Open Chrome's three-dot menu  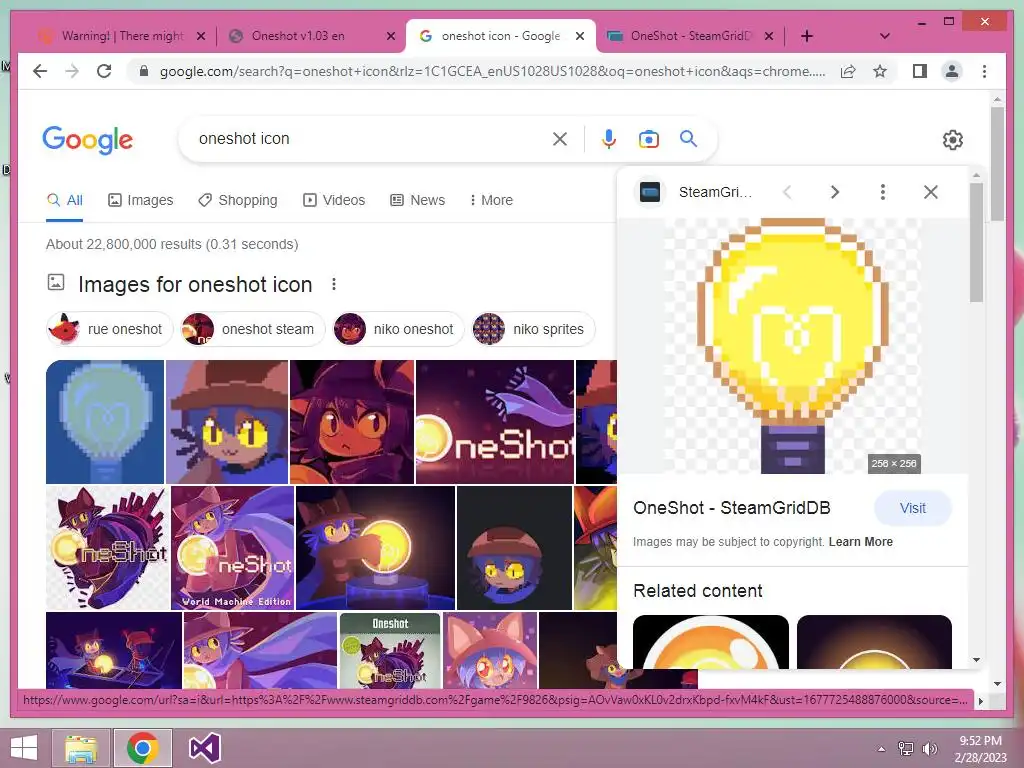[984, 71]
